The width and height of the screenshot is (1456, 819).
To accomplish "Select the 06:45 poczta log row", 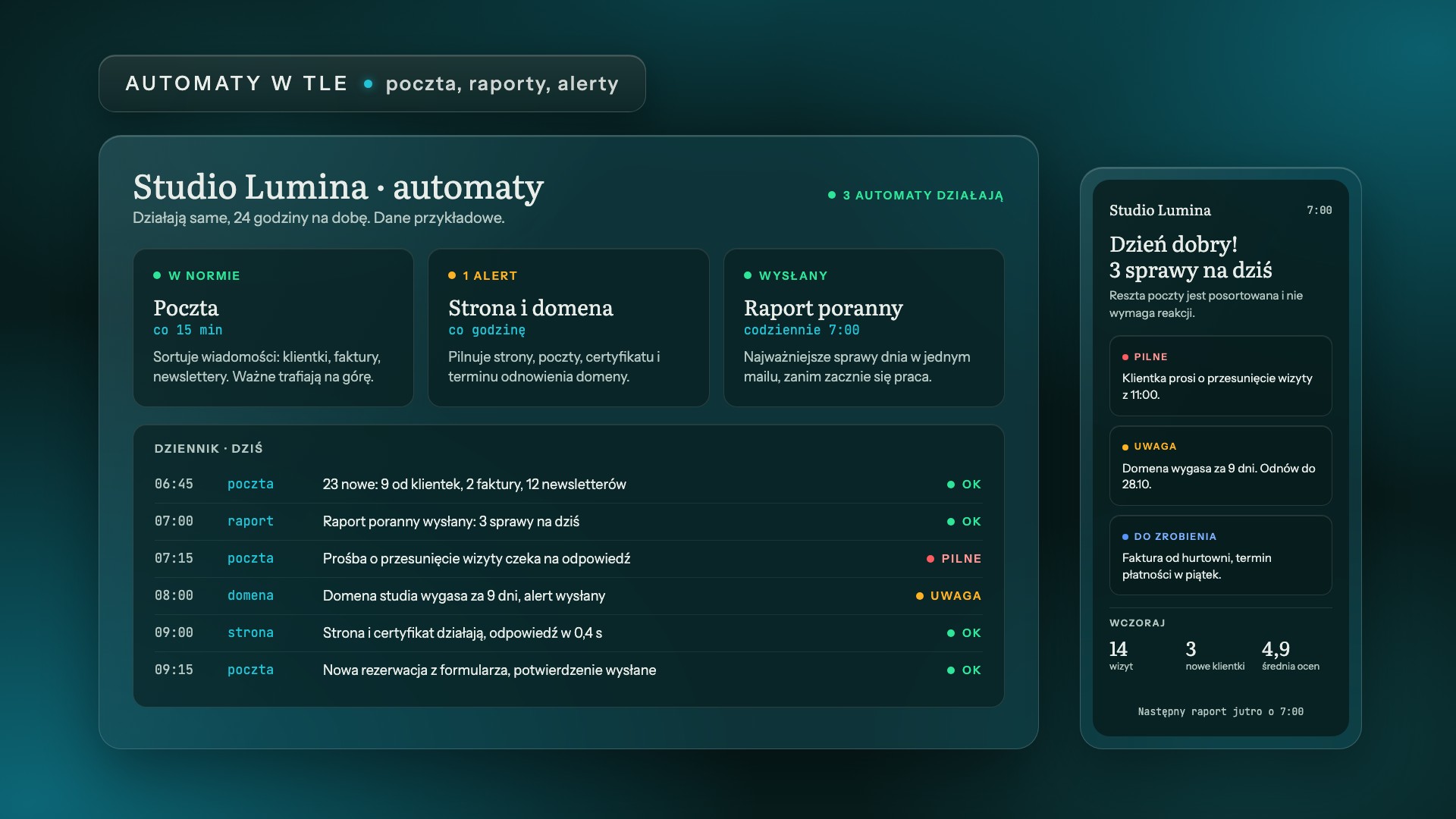I will (568, 485).
